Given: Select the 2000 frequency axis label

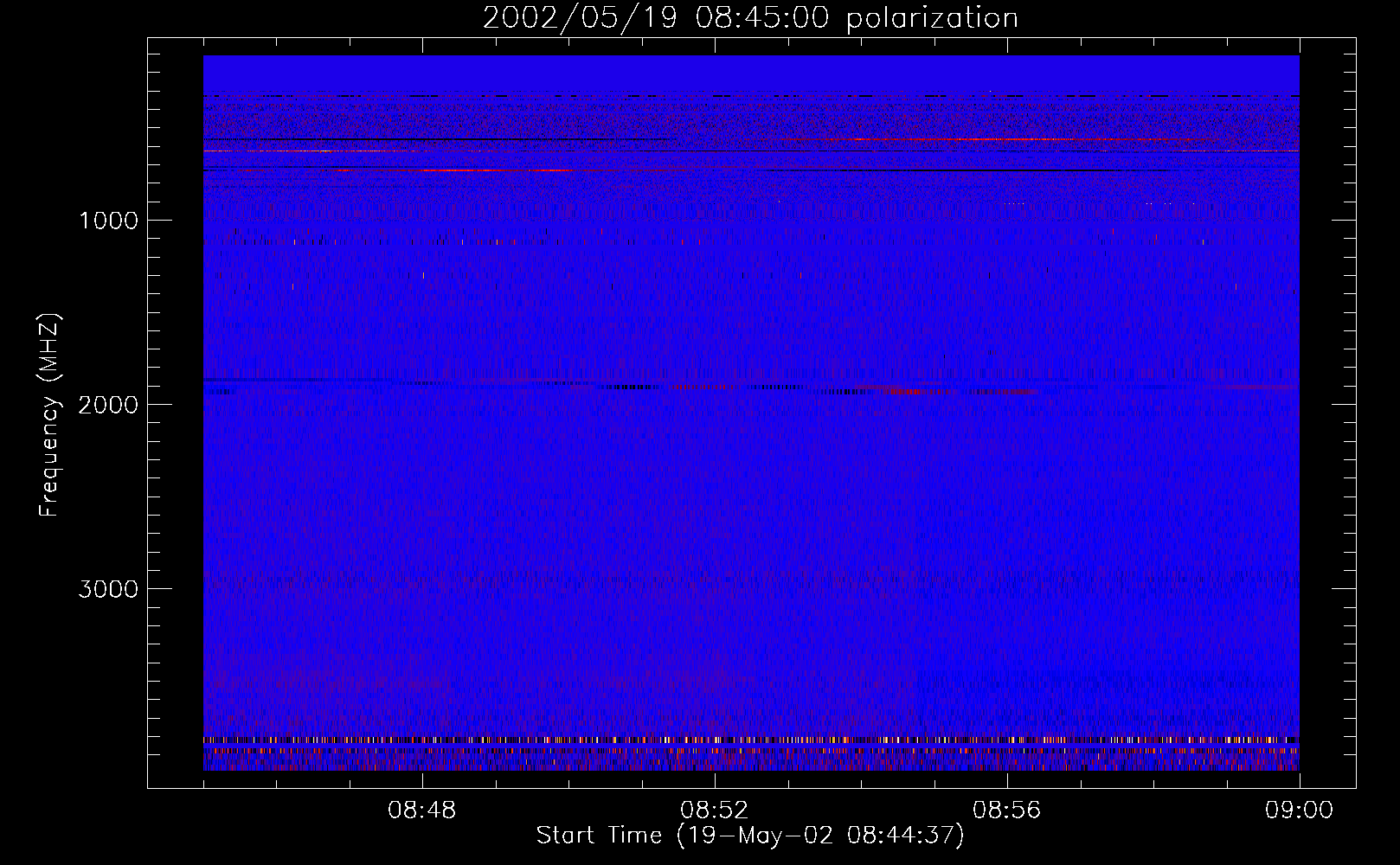Looking at the screenshot, I should [108, 405].
